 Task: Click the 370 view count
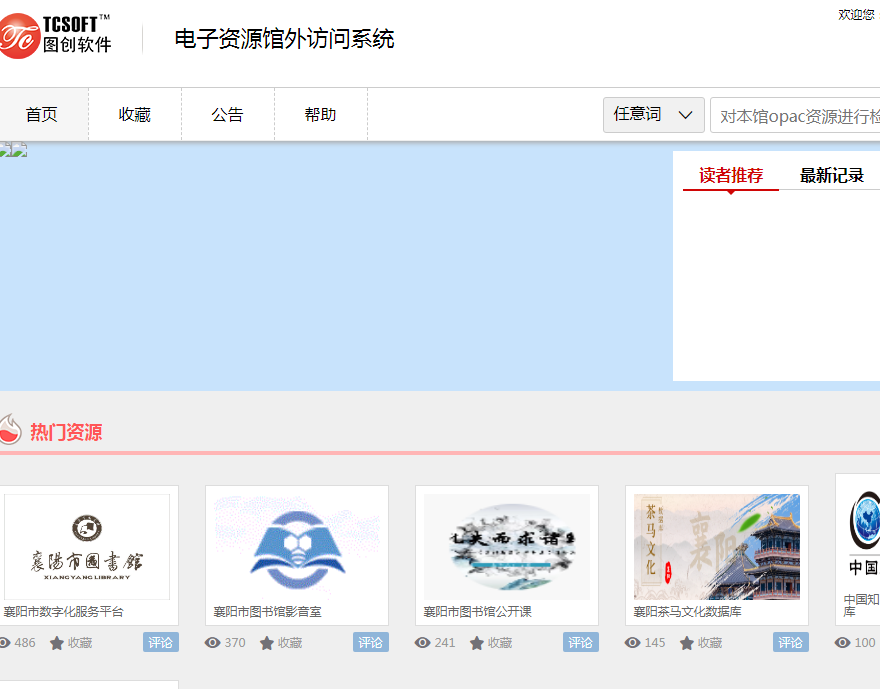click(x=235, y=642)
